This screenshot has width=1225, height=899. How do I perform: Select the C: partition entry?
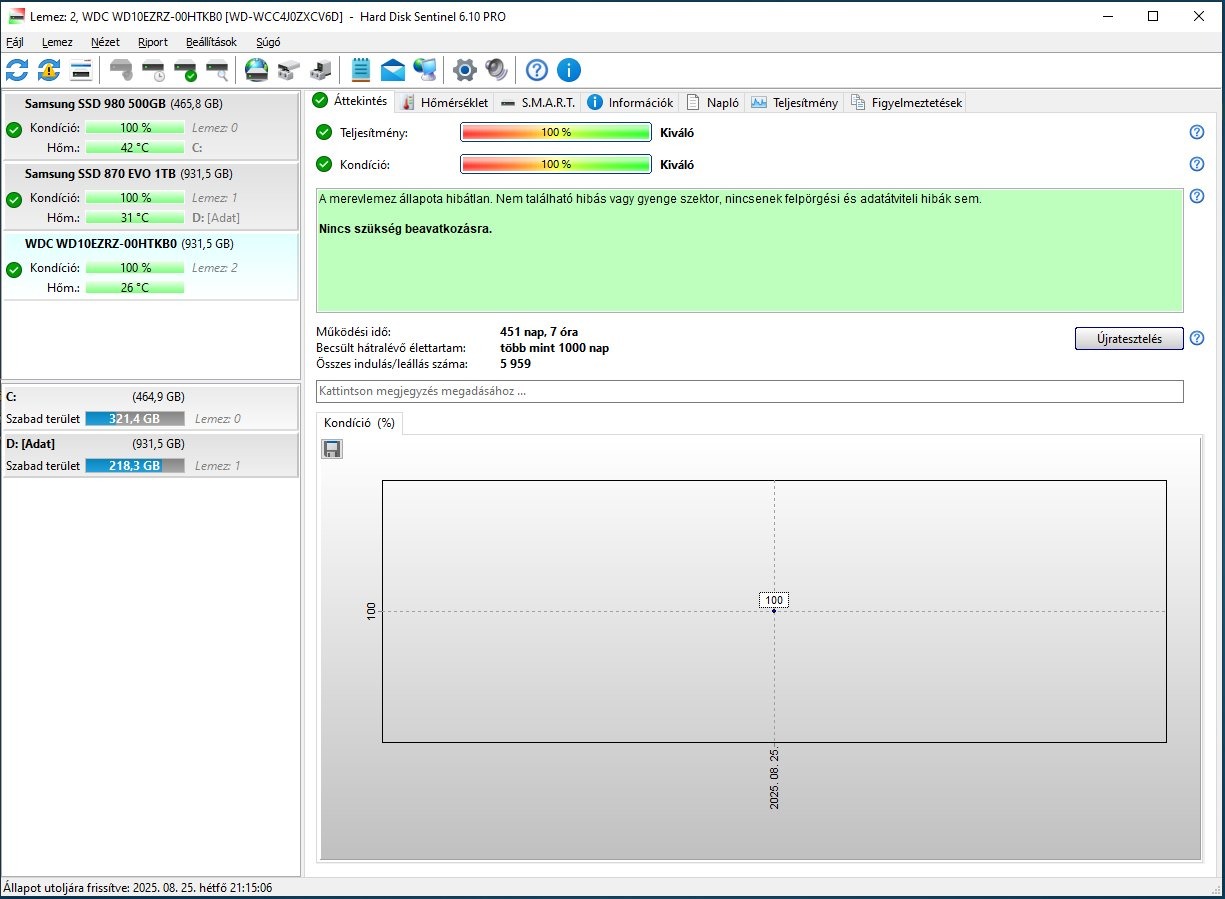150,408
